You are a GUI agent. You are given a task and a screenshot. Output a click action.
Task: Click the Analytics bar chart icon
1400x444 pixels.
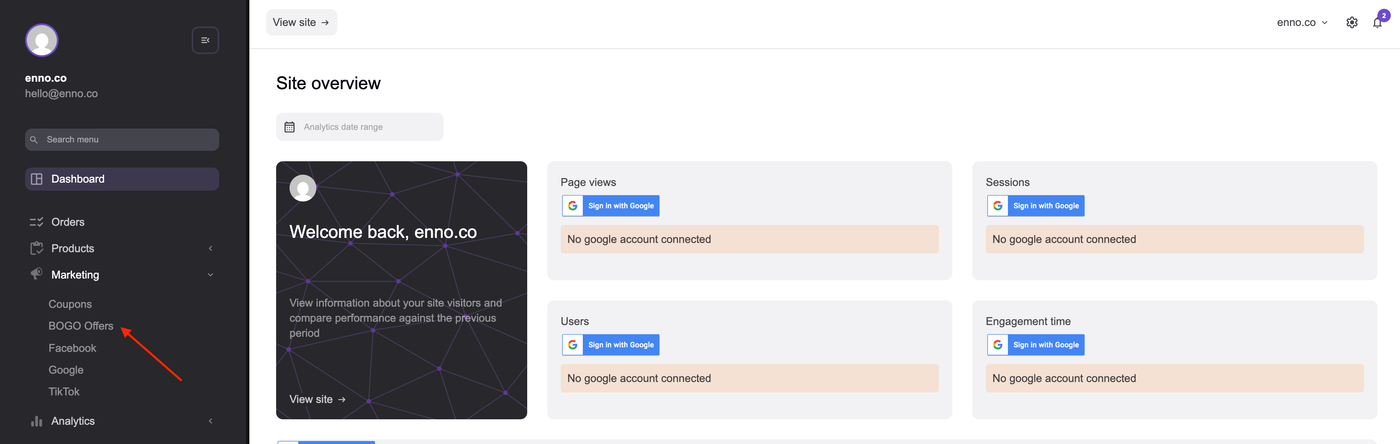point(37,421)
